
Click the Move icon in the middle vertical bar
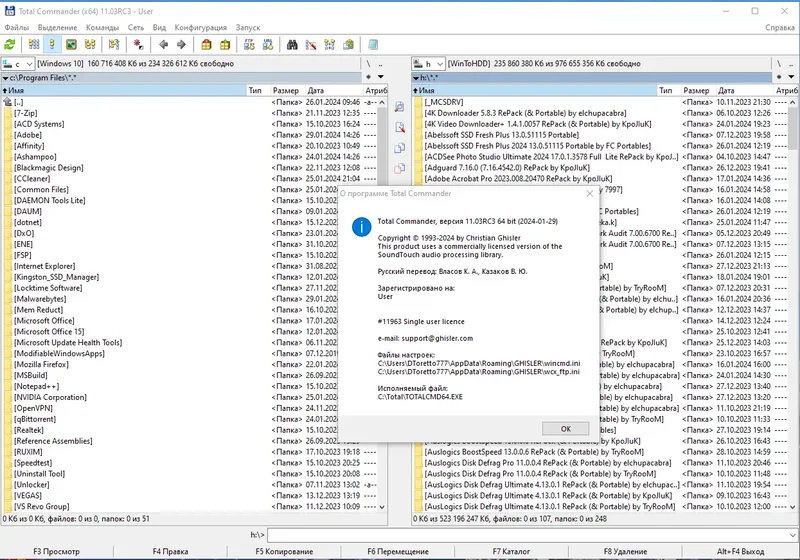pos(399,168)
